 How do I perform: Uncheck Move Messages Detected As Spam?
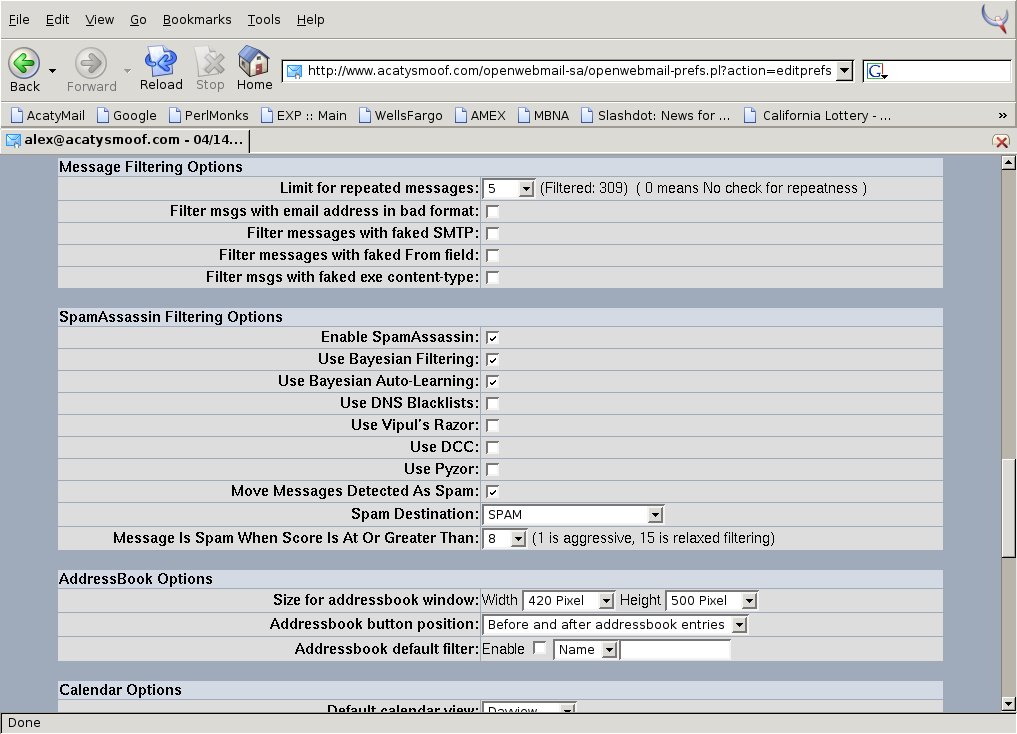coord(492,492)
